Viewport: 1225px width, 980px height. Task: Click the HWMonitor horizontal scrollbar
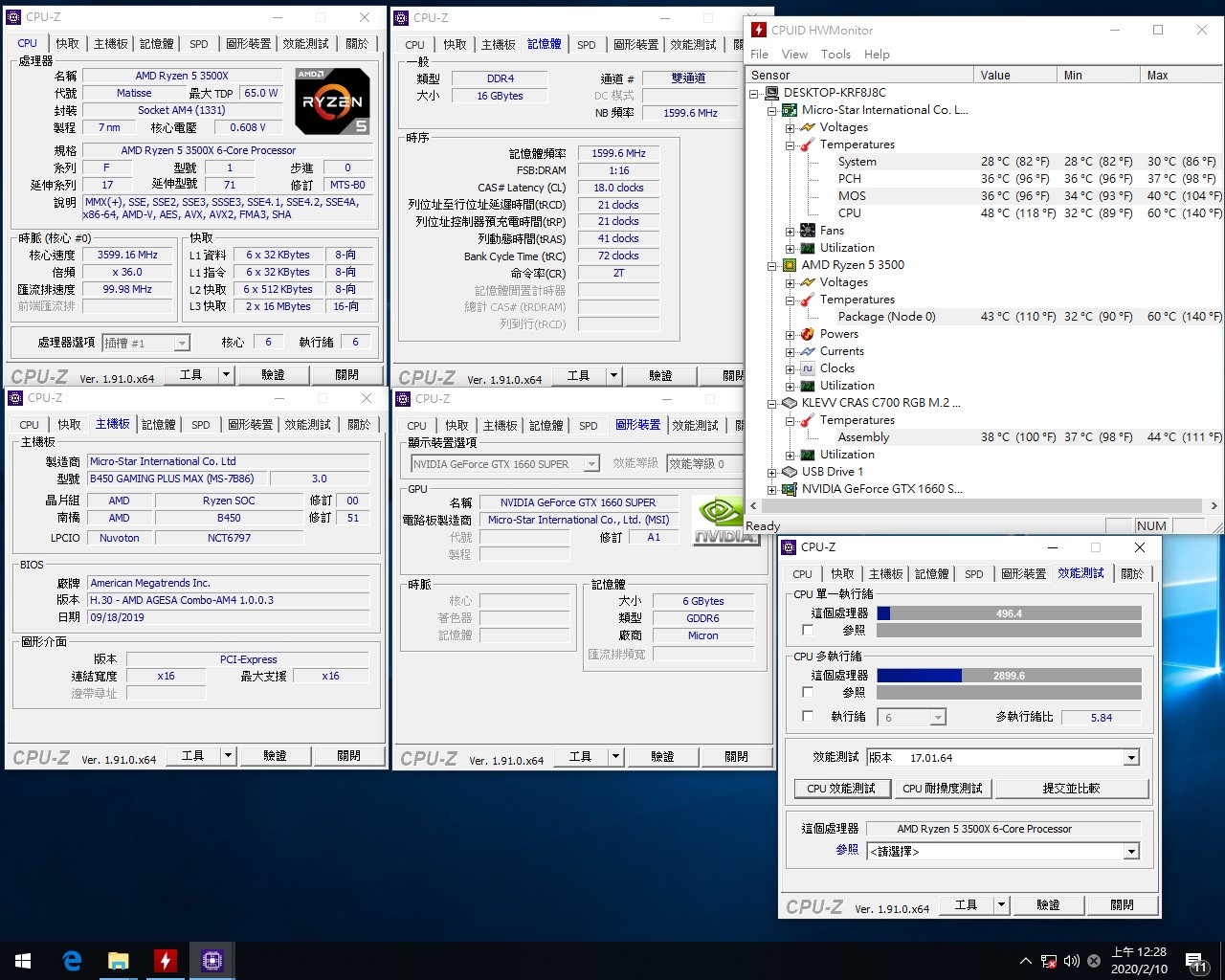tap(982, 506)
